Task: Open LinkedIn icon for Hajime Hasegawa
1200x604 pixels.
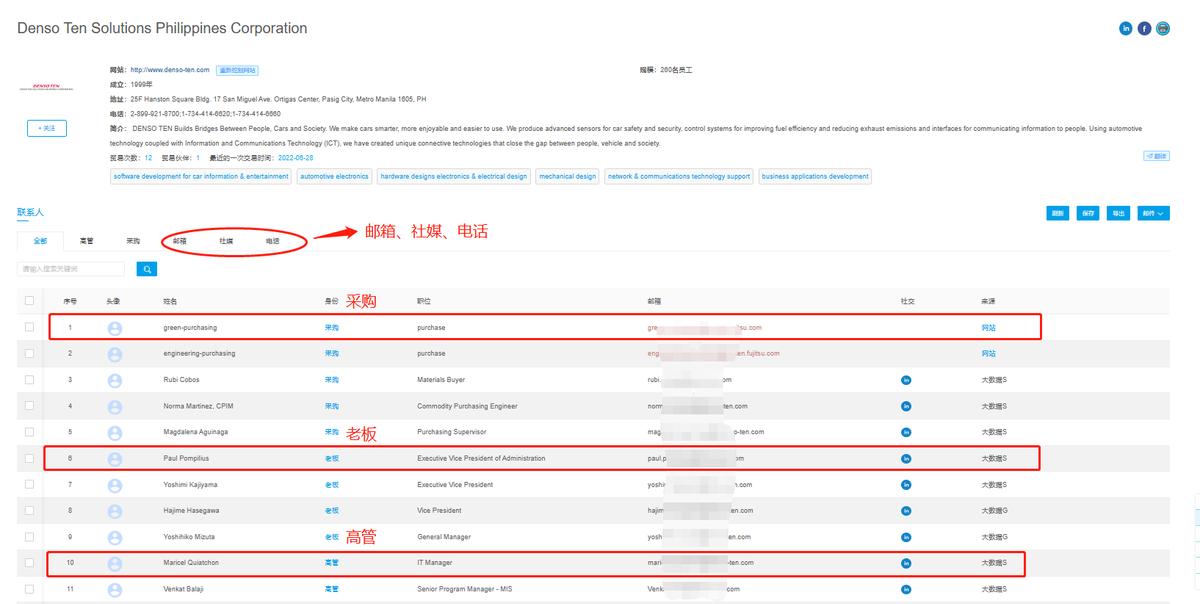Action: (x=906, y=510)
